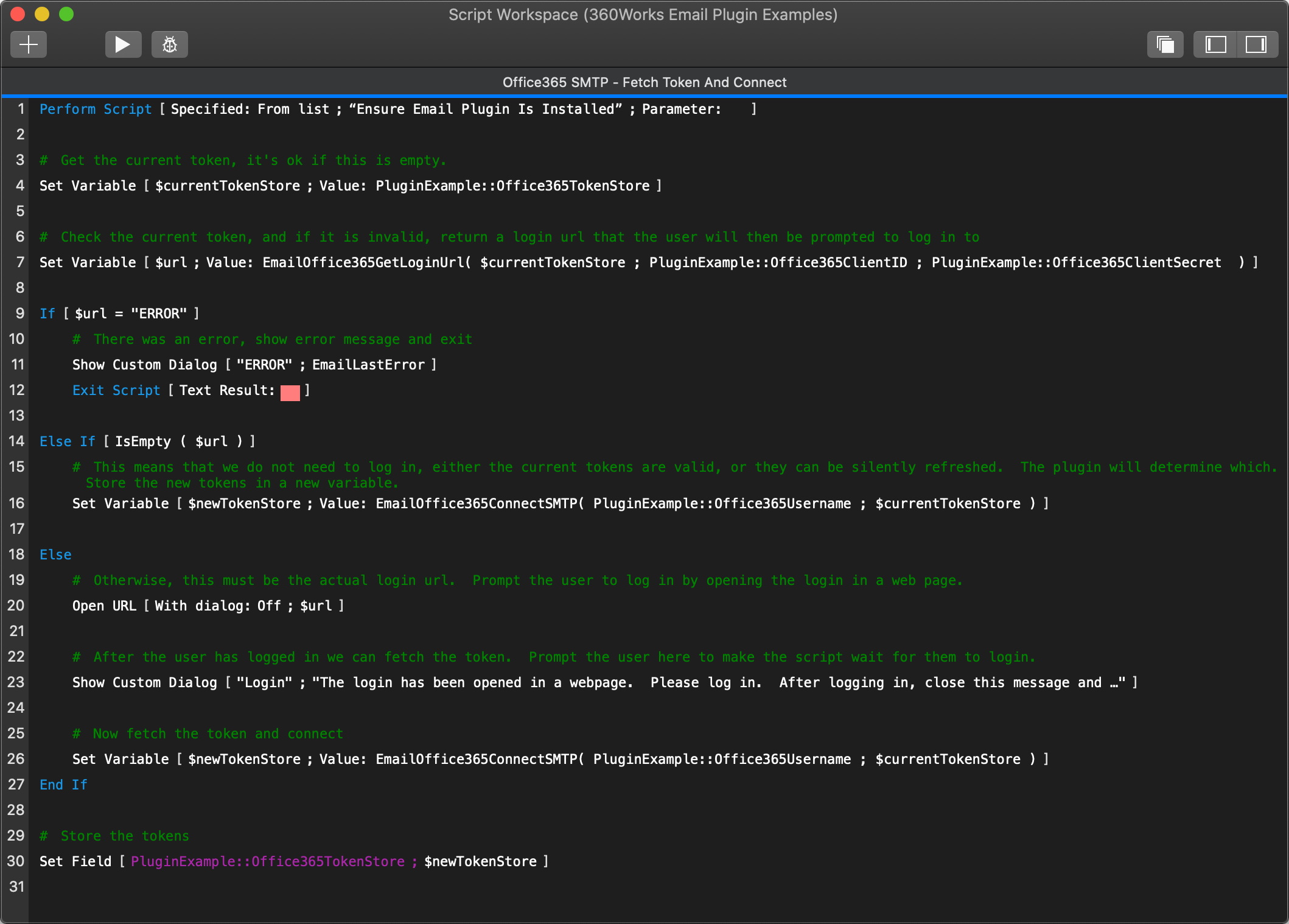Click the new script plus button
Image resolution: width=1289 pixels, height=924 pixels.
pos(29,44)
